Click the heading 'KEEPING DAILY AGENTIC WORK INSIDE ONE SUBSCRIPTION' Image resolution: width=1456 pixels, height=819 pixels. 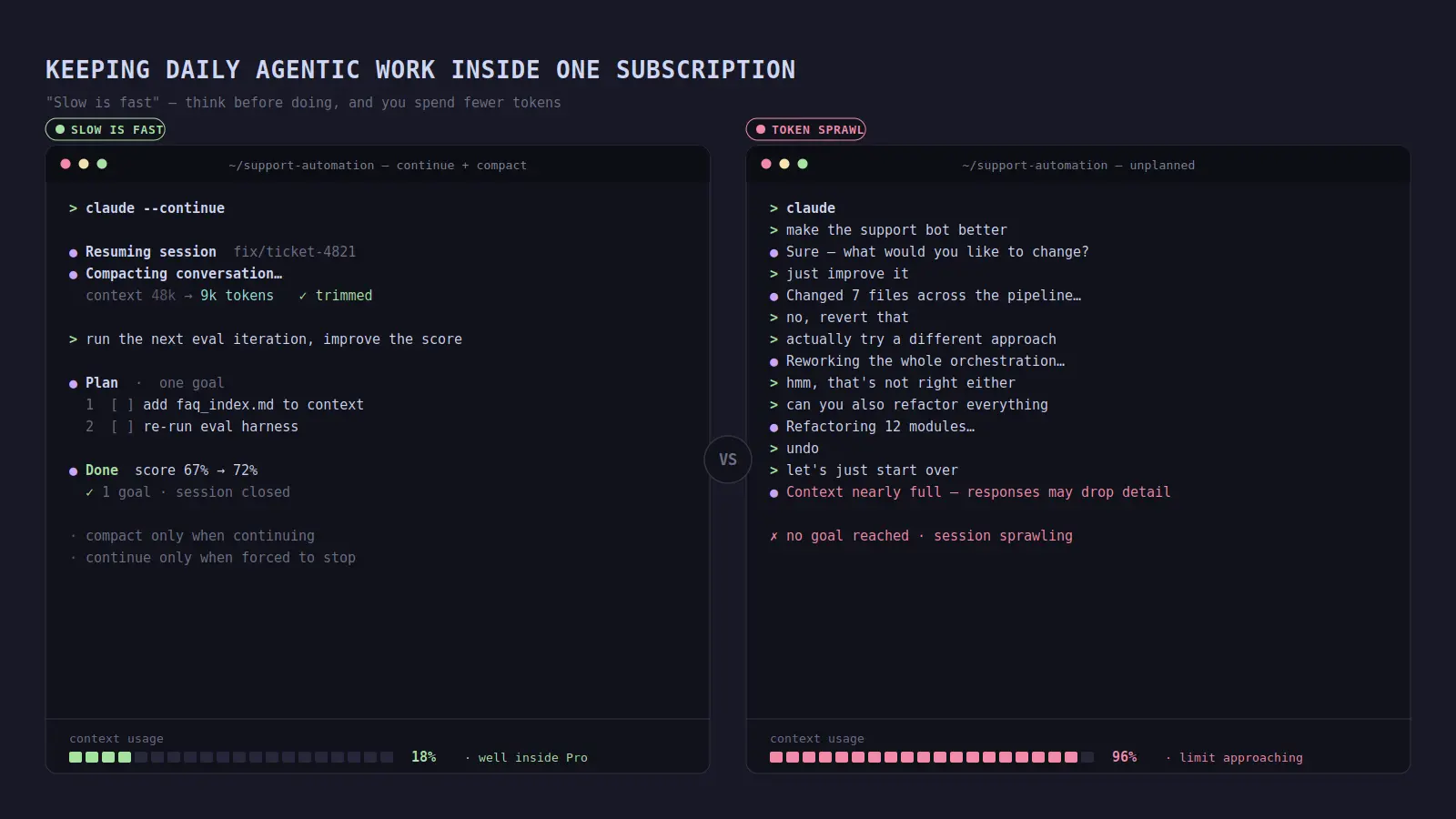click(420, 70)
